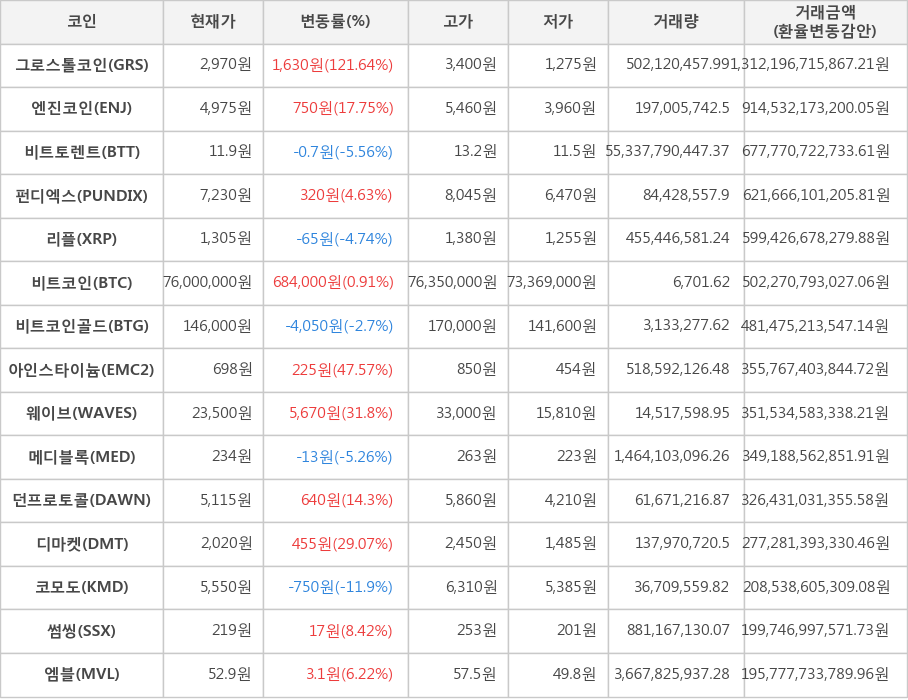Select the 그로스톨코인(GRS) row

click(x=81, y=65)
